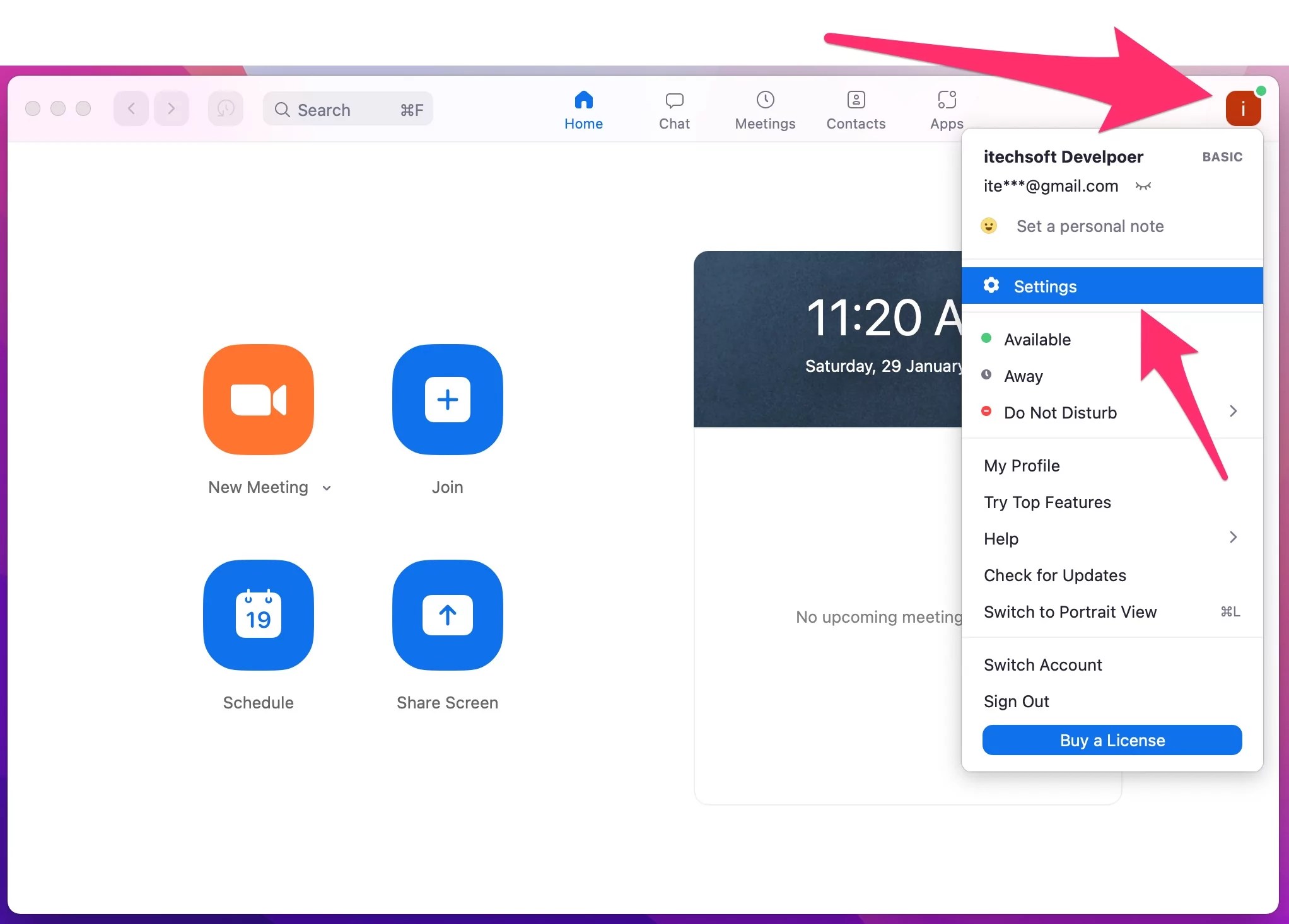Viewport: 1289px width, 924px height.
Task: Expand New Meeting options
Action: click(x=327, y=487)
